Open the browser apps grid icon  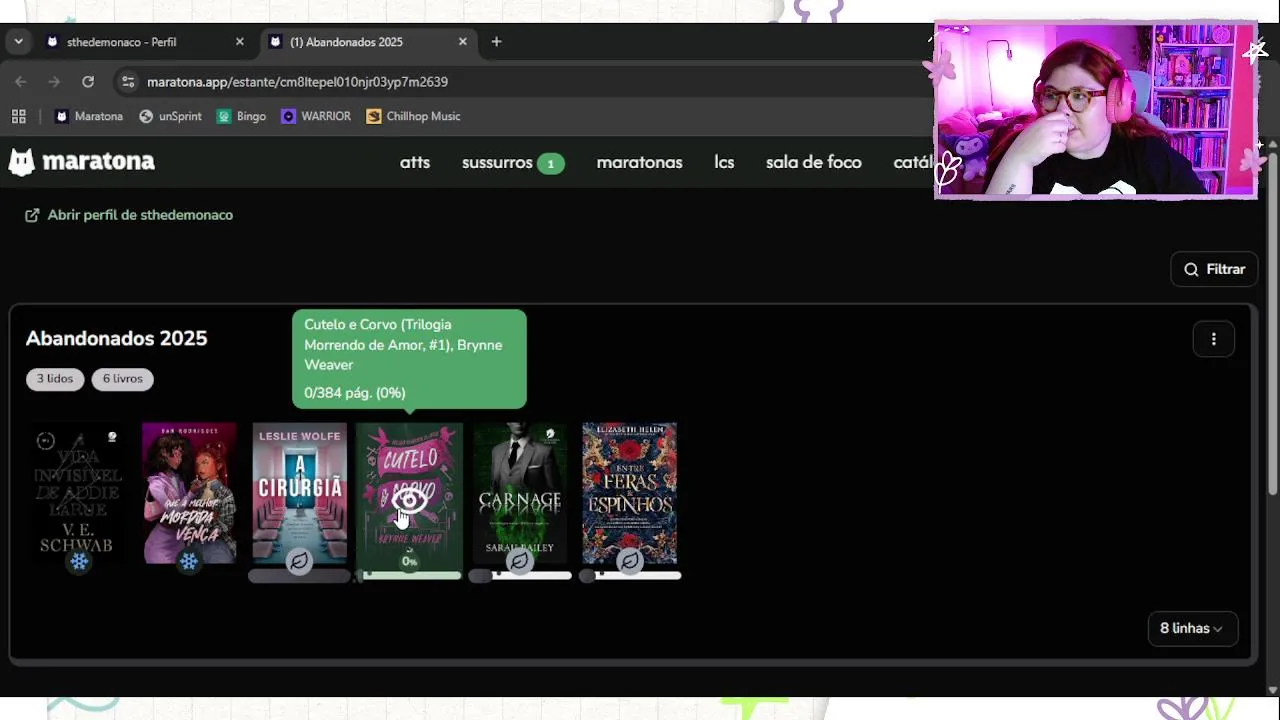(19, 116)
